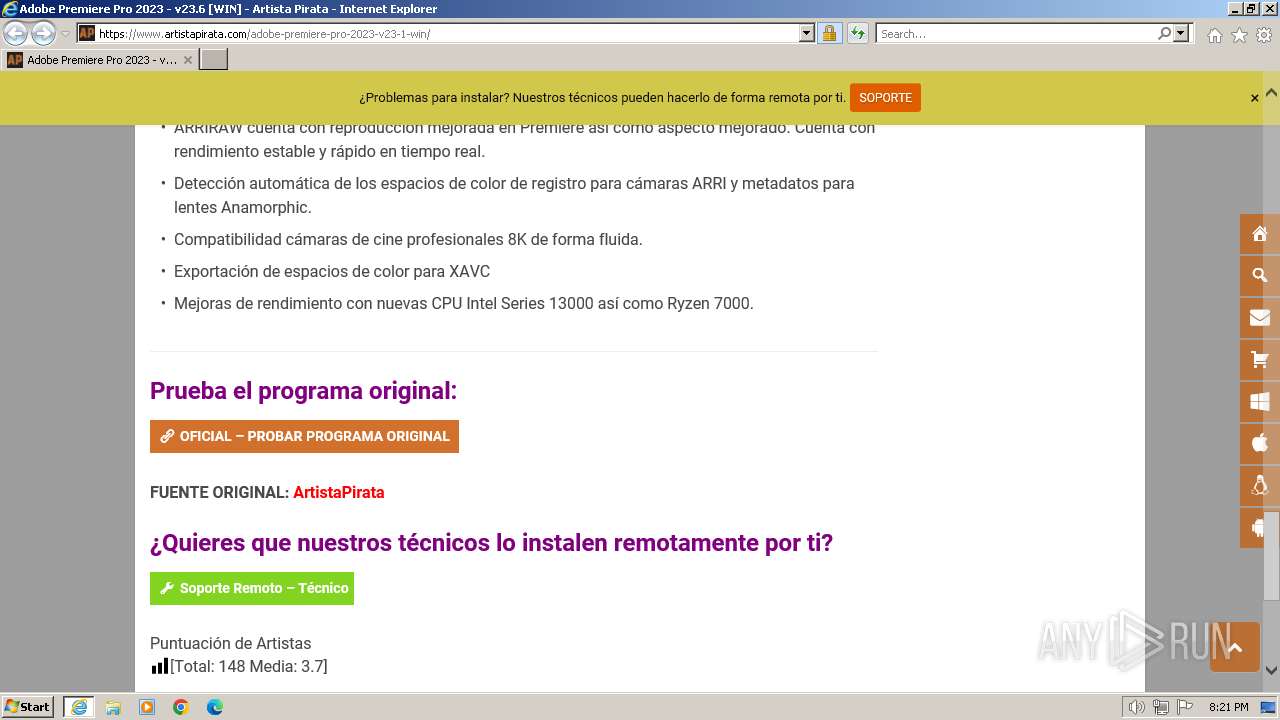Click the browser Back arrow button
Image resolution: width=1280 pixels, height=720 pixels.
15,33
